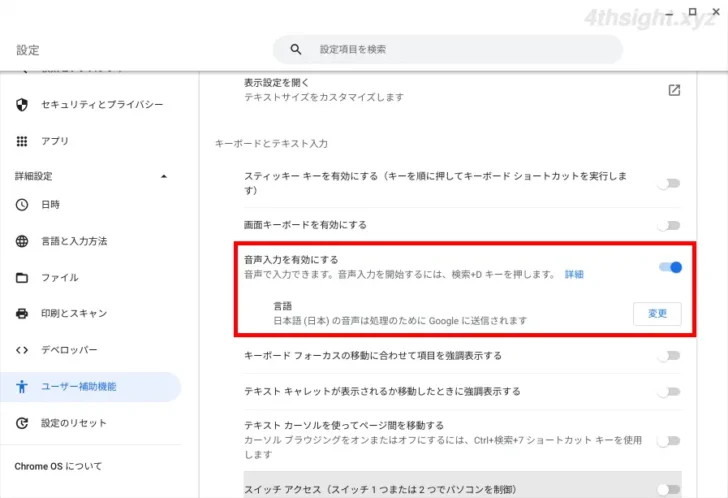Click the 設定 title text

click(x=28, y=50)
